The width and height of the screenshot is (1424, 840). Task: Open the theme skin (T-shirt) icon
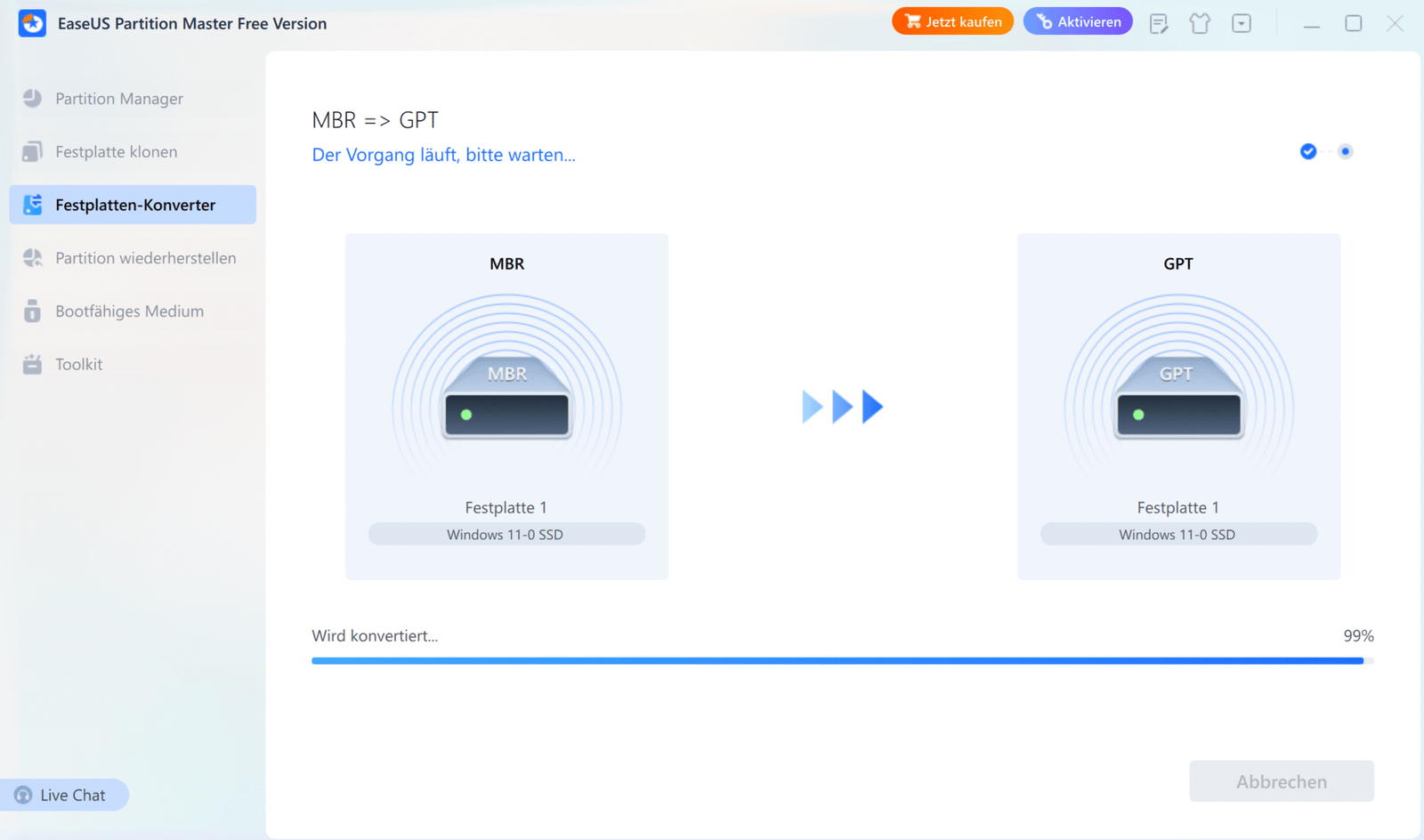[1200, 23]
